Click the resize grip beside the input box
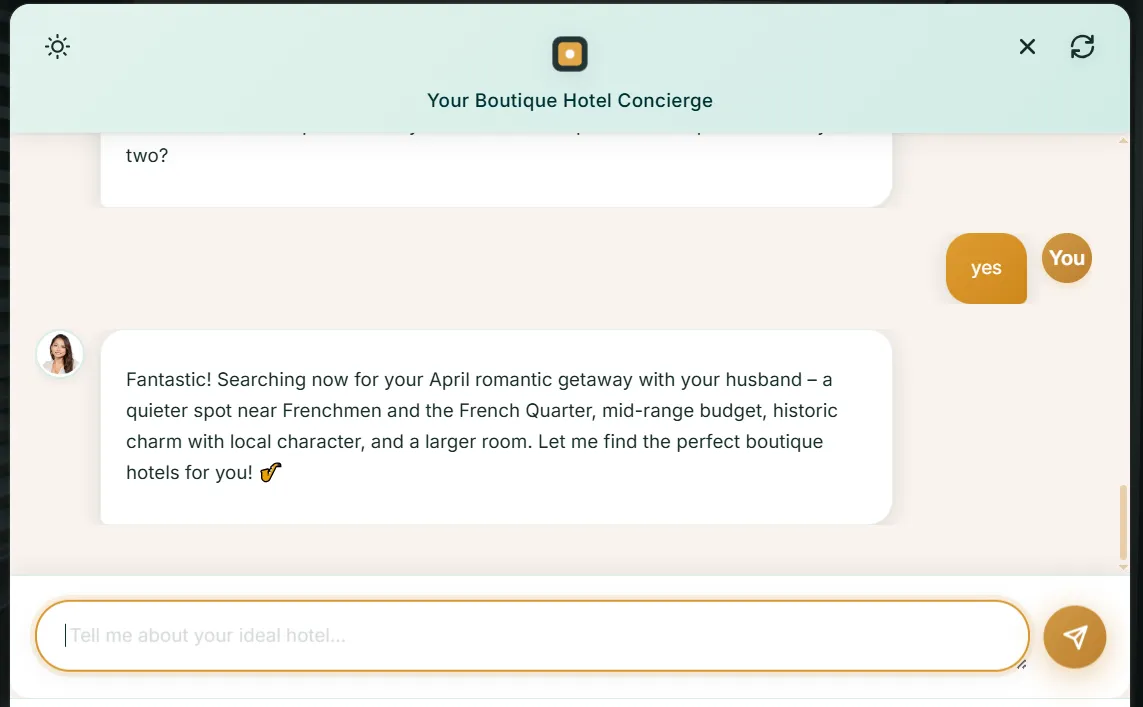 1022,662
